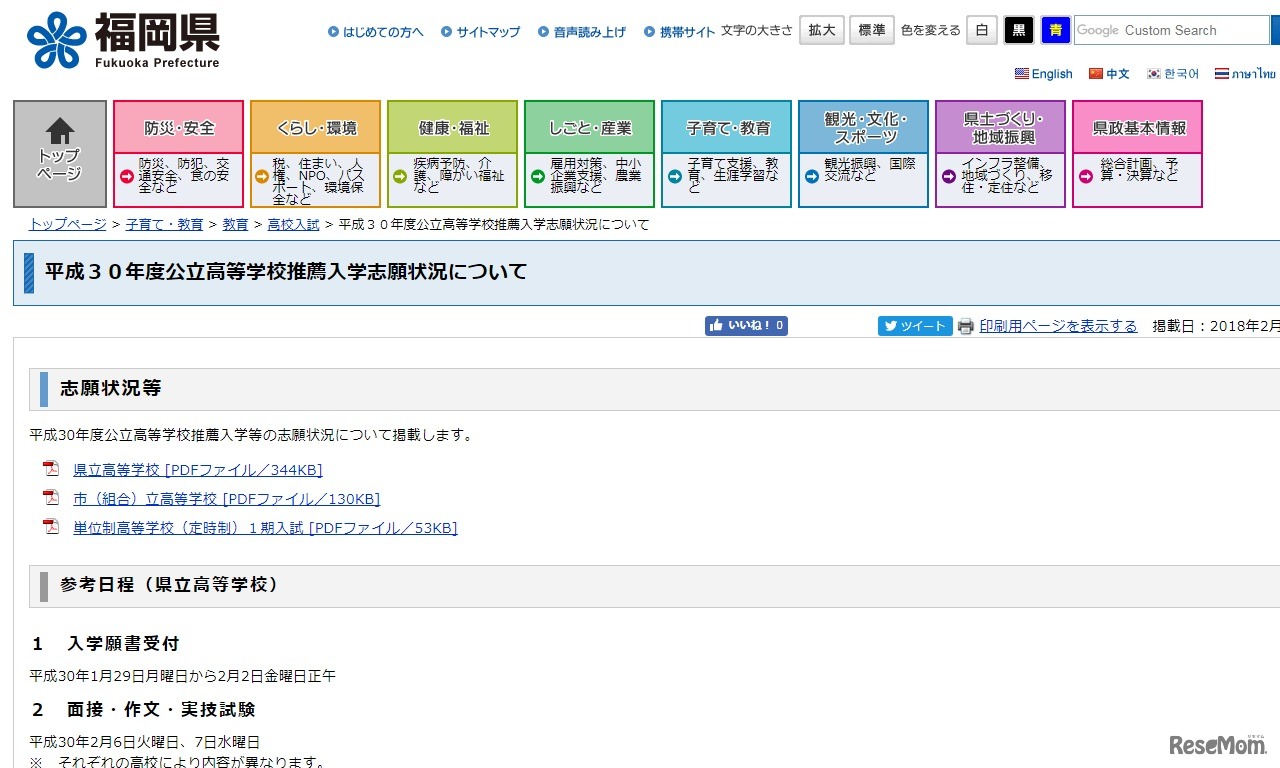Click the PDF icon beside 単位制高等学校 link
1280x768 pixels.
[50, 528]
